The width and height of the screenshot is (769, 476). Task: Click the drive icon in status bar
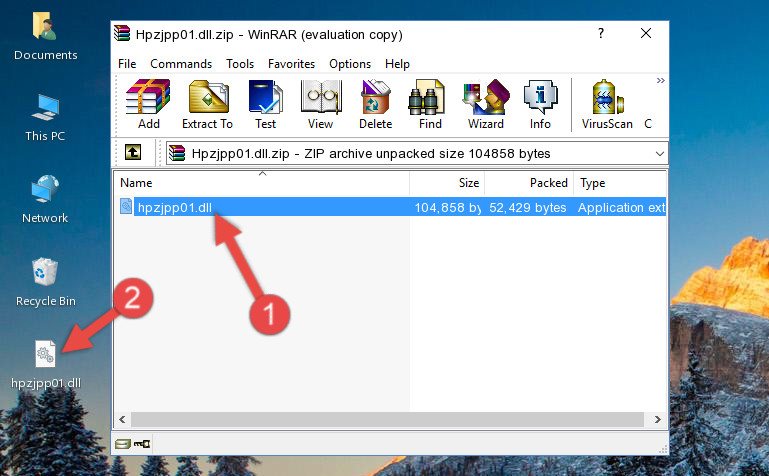pyautogui.click(x=123, y=444)
